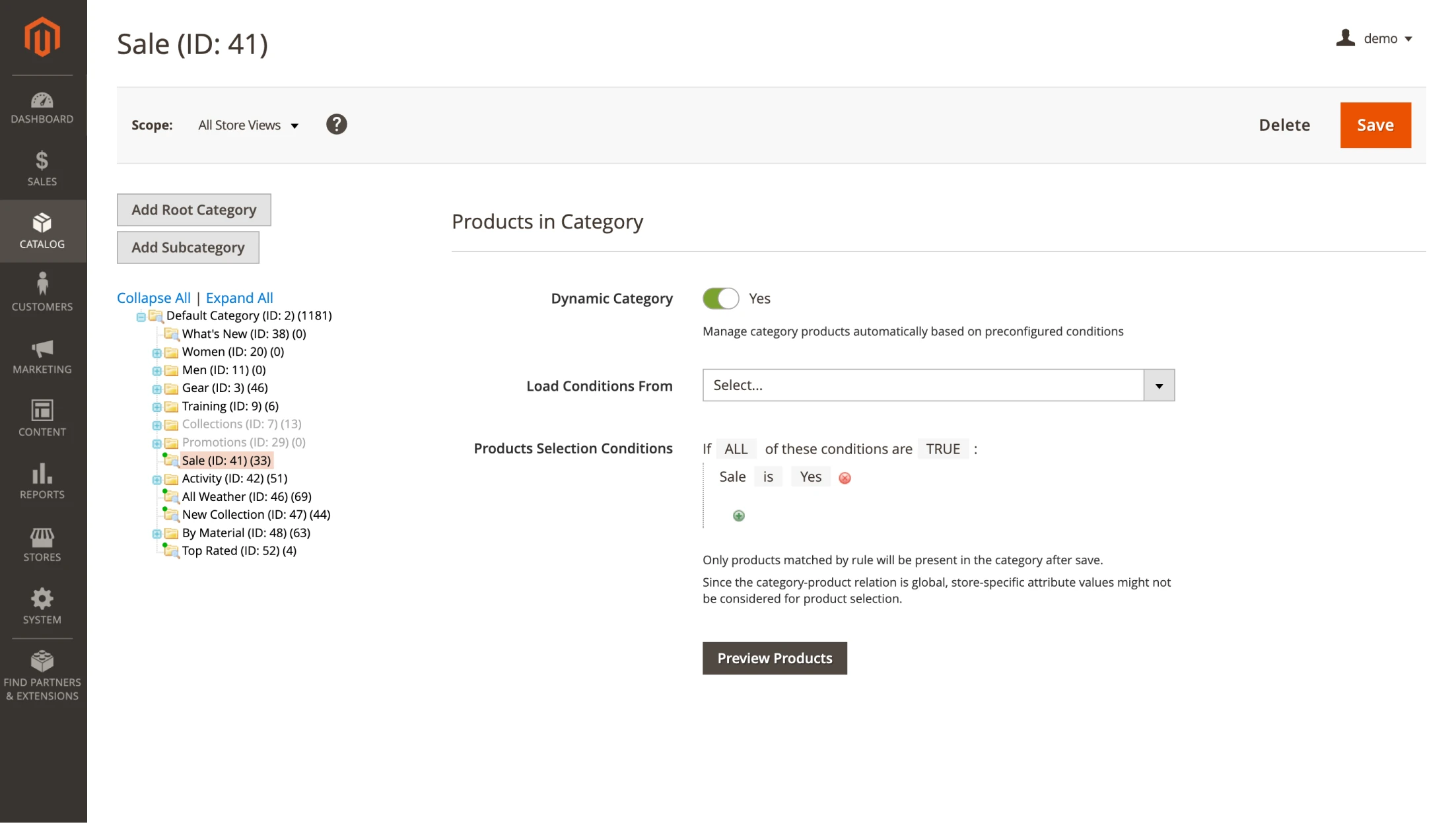Click the red remove condition icon for Sale
The width and height of the screenshot is (1456, 823).
[x=845, y=477]
